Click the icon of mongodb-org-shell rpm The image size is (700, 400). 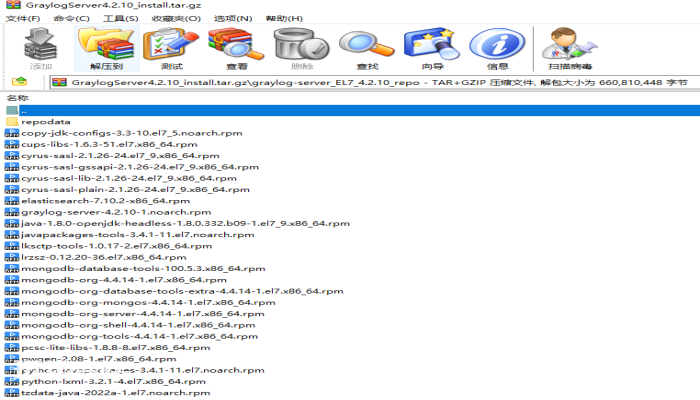click(12, 325)
